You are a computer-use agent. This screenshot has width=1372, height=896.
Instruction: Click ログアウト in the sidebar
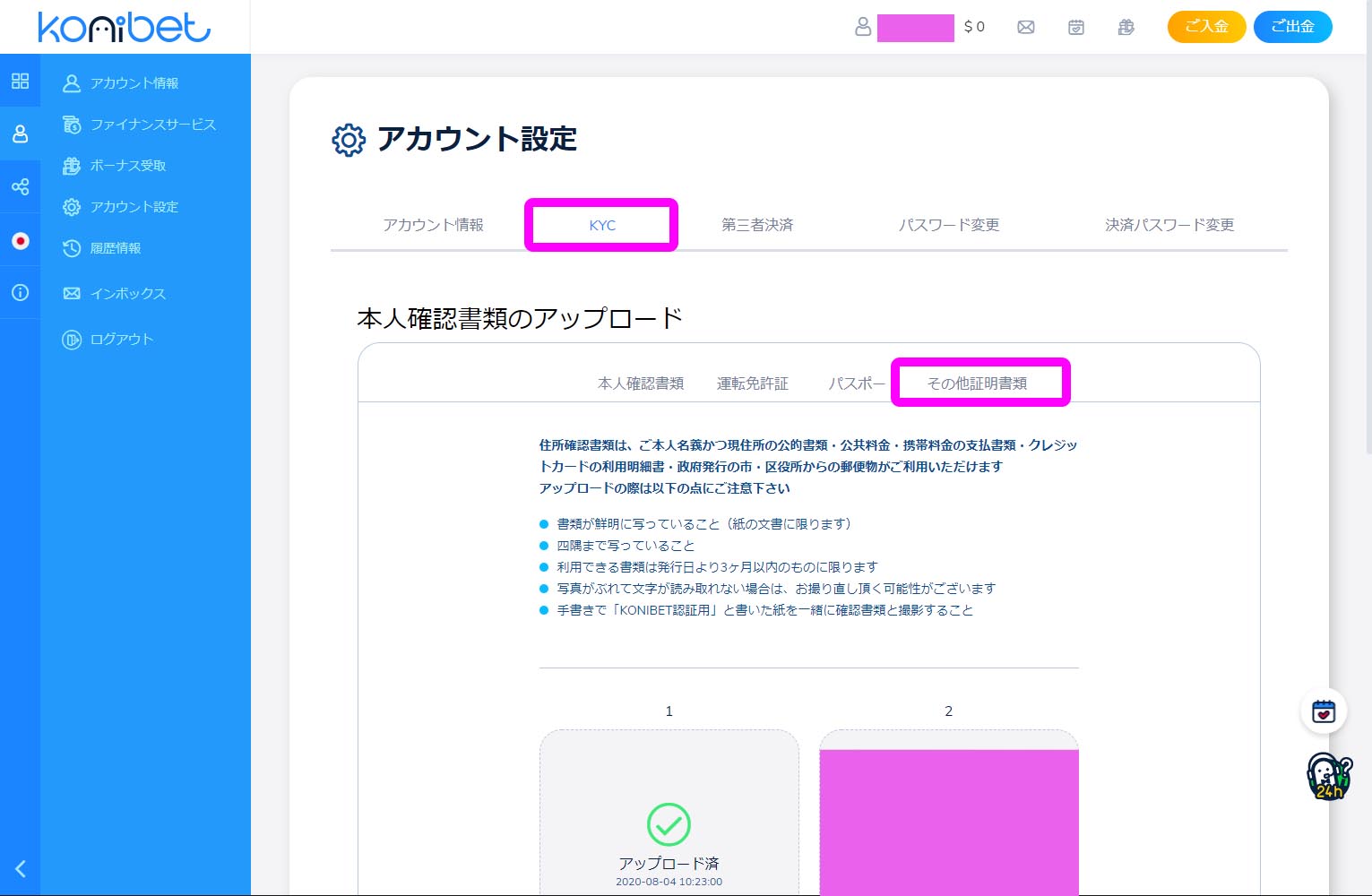click(122, 340)
